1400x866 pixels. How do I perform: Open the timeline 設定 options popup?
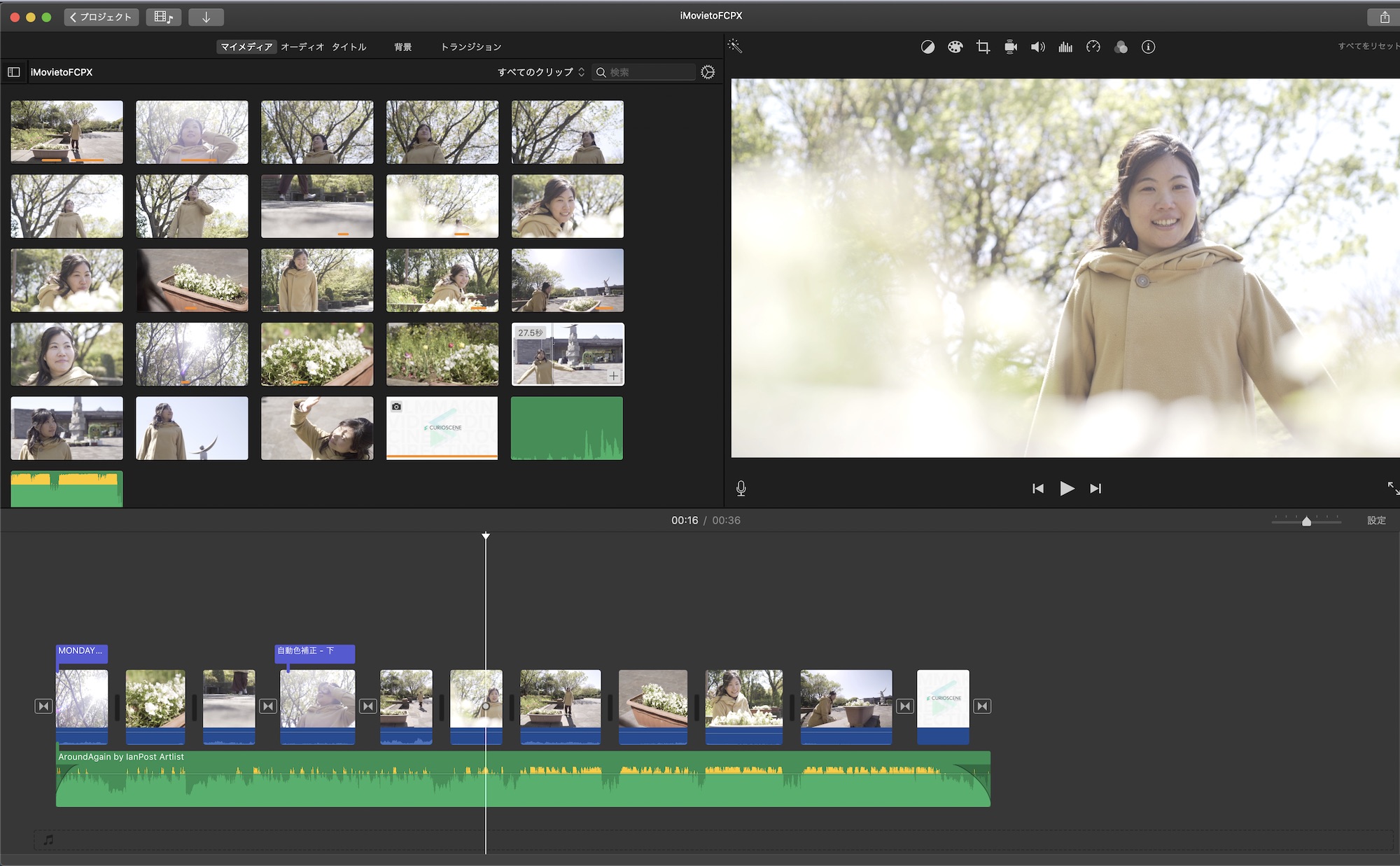click(1376, 520)
